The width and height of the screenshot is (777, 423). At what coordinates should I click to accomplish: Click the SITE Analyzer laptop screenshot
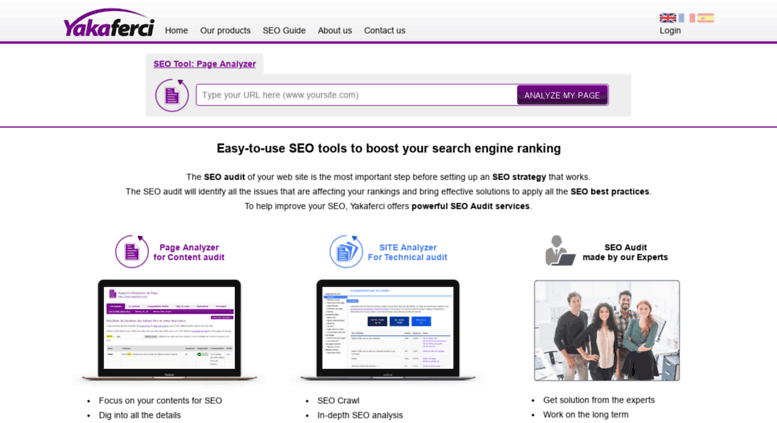(388, 330)
